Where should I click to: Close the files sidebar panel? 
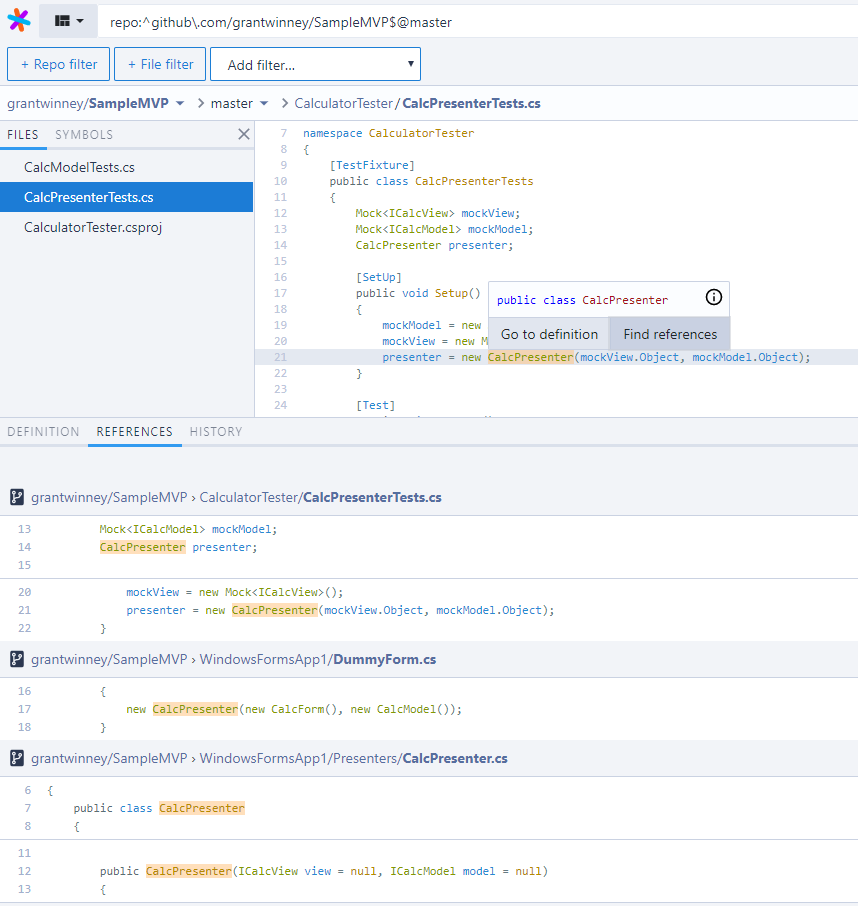243,134
